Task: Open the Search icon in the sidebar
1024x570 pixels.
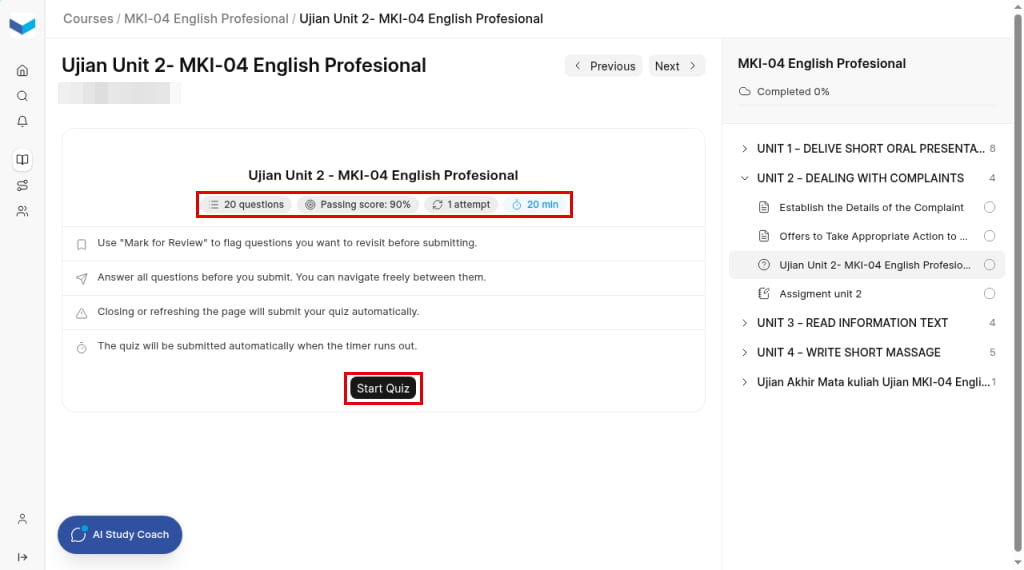Action: pyautogui.click(x=22, y=96)
